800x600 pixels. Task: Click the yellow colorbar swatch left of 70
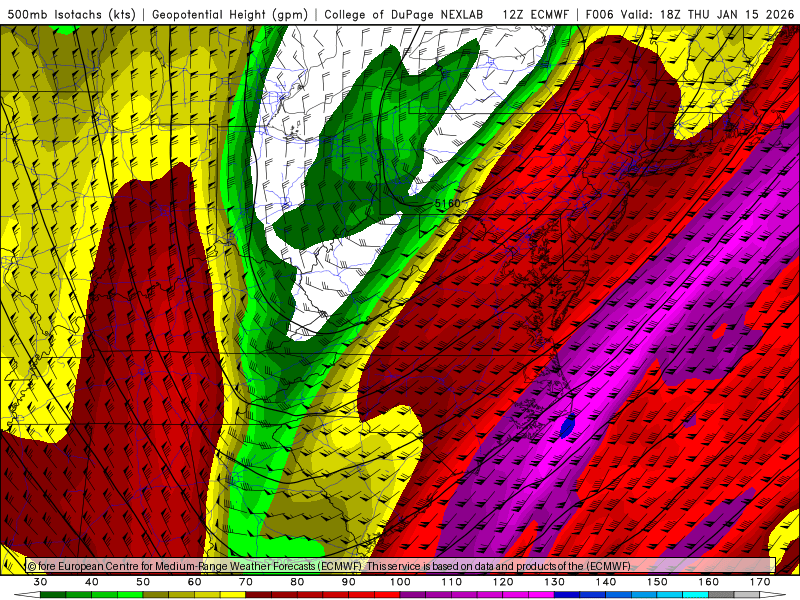(x=233, y=595)
